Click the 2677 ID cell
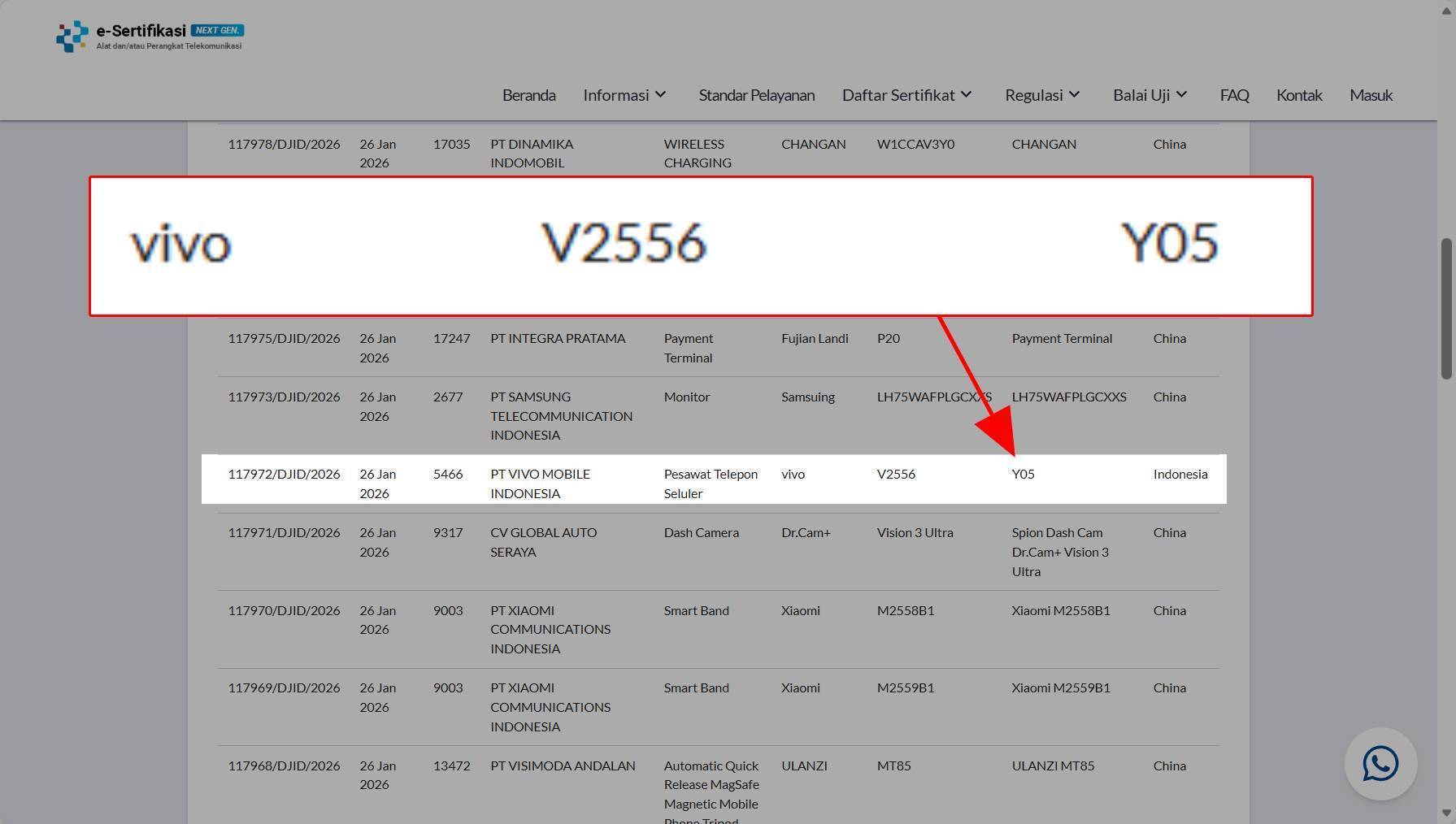The height and width of the screenshot is (824, 1456). [x=448, y=397]
